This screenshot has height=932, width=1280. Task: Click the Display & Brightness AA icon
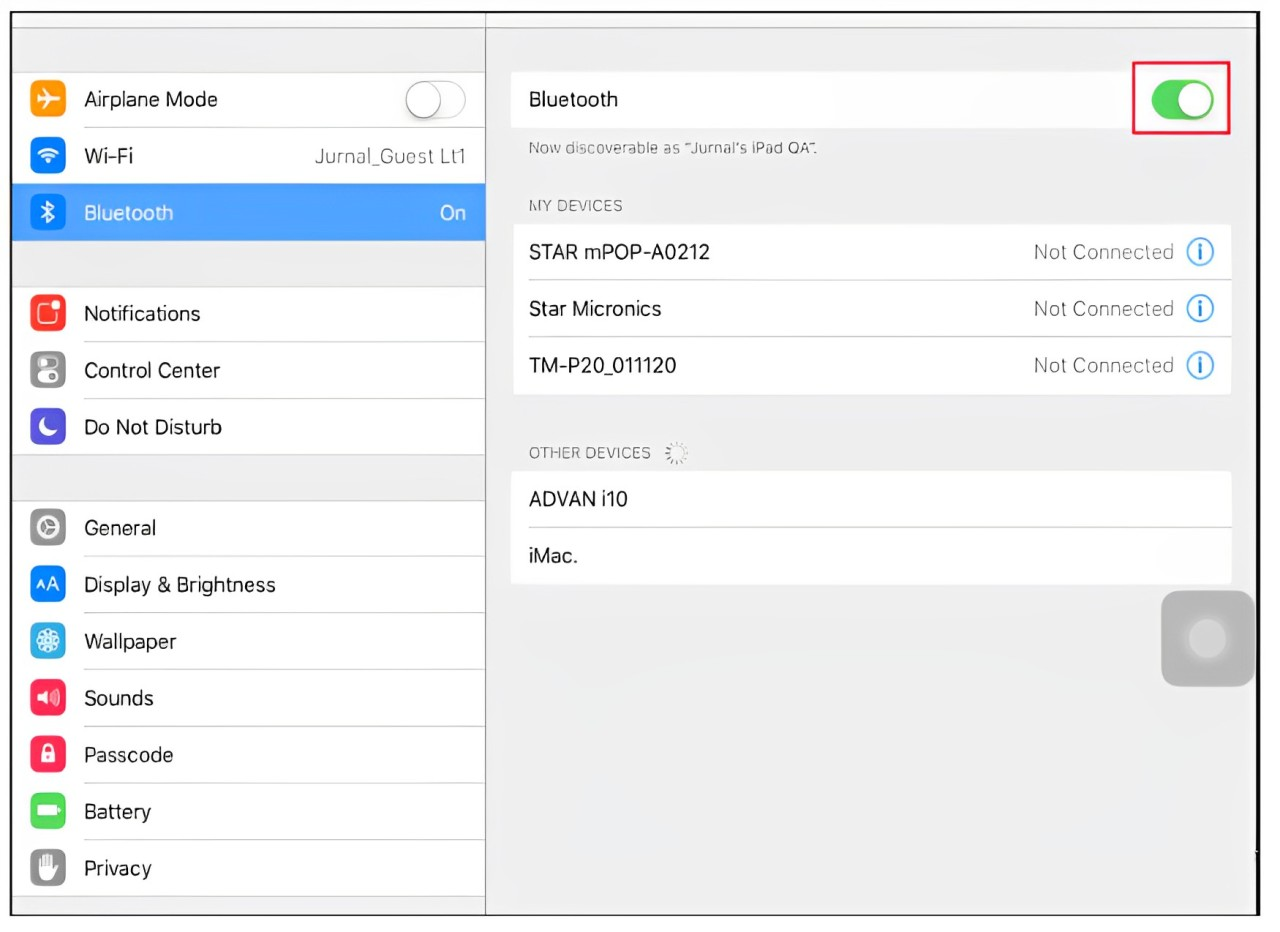(x=48, y=584)
